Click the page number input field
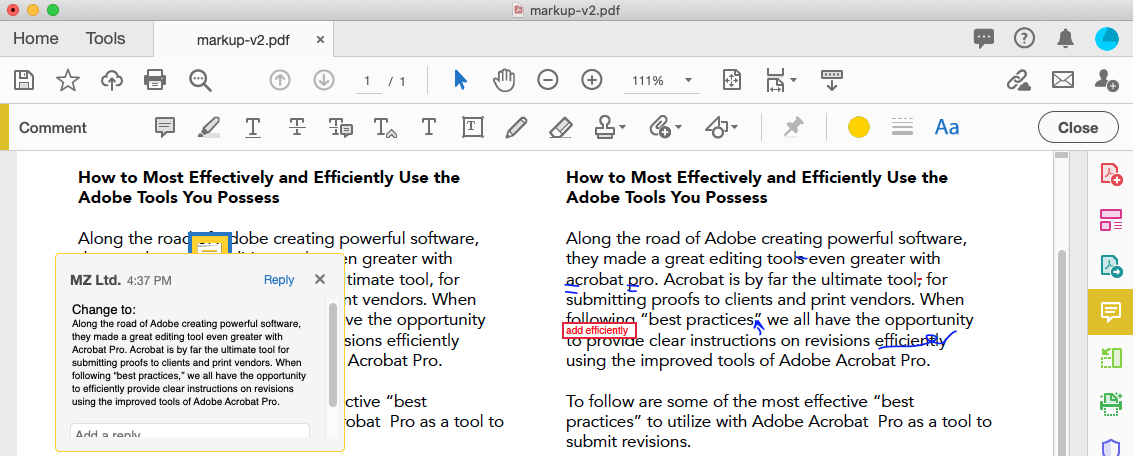 [x=368, y=81]
